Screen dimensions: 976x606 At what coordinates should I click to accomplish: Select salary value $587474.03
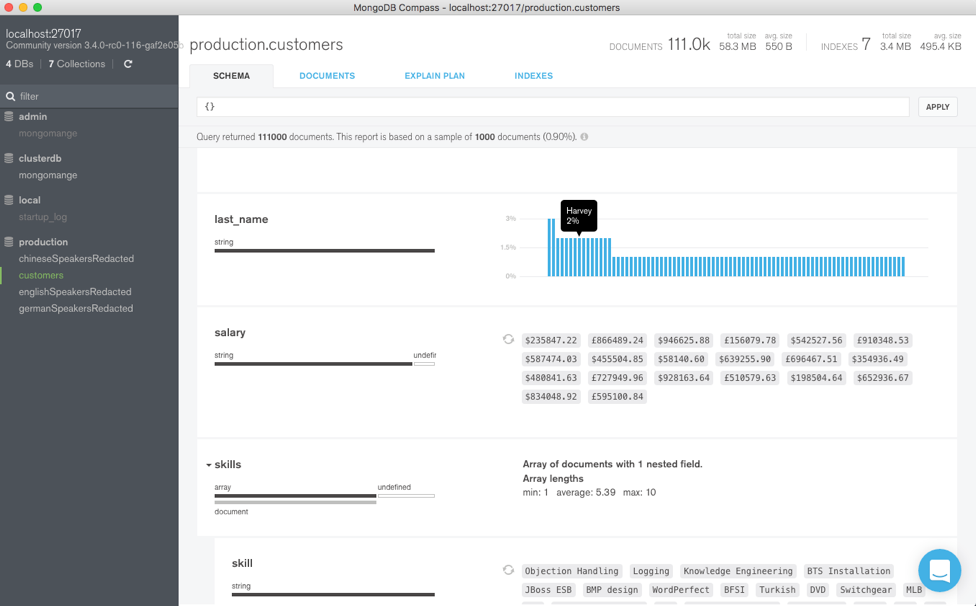coord(551,359)
